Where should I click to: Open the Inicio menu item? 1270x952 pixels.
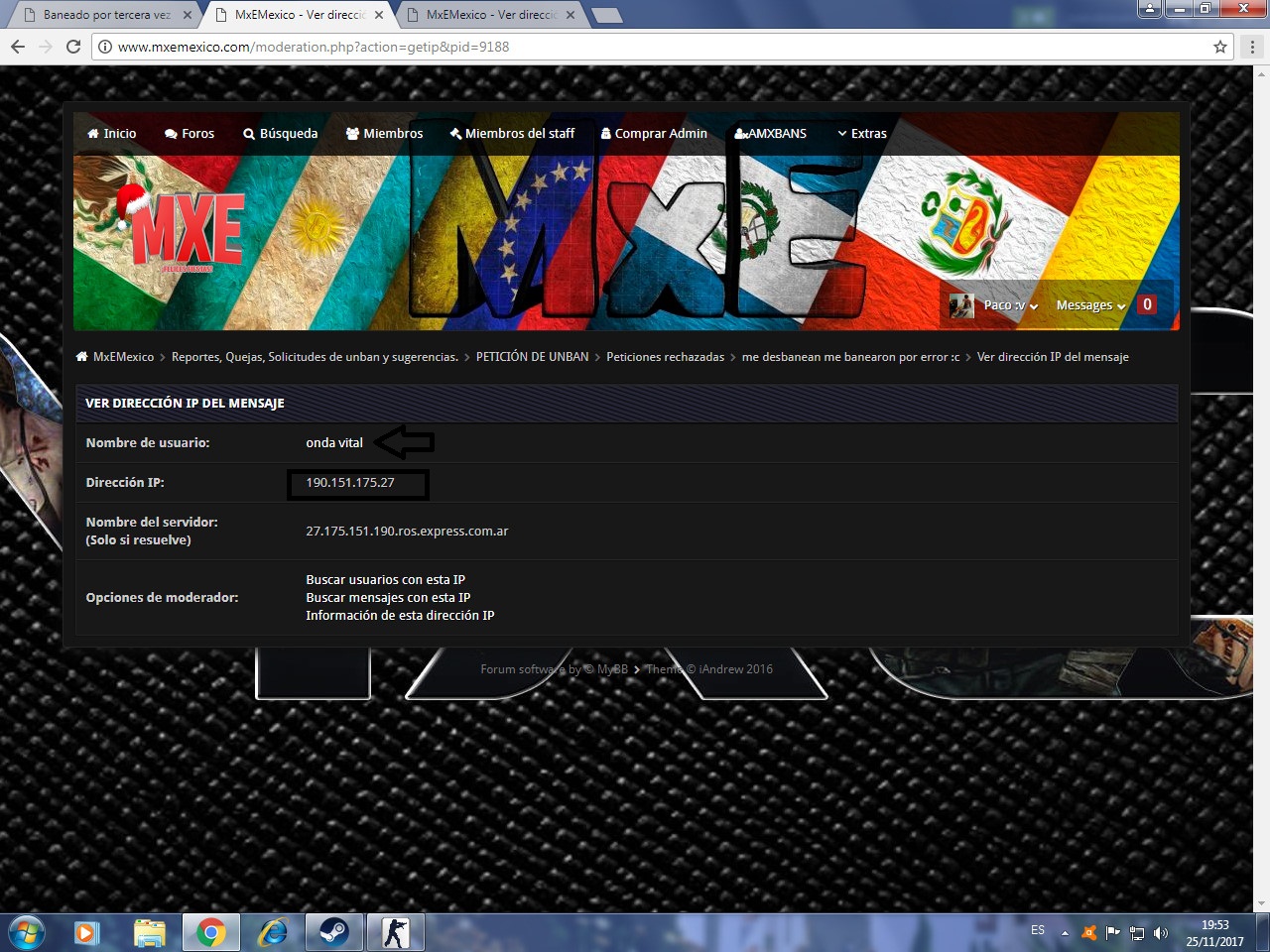(x=112, y=134)
